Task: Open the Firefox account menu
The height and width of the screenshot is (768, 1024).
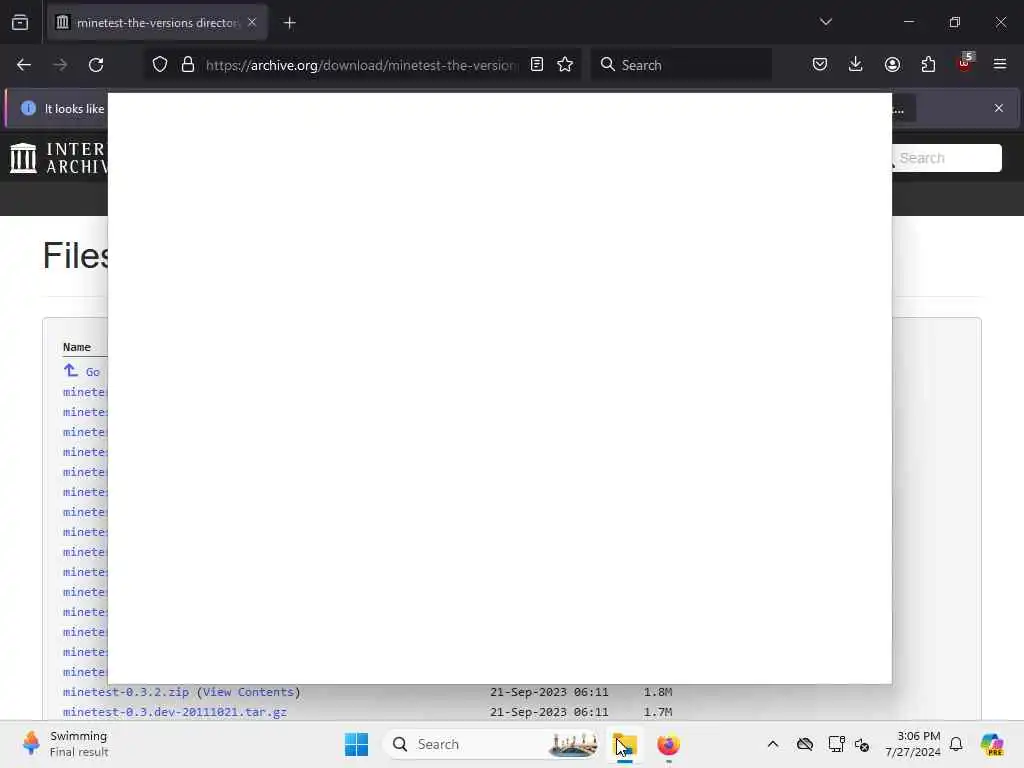Action: [892, 65]
